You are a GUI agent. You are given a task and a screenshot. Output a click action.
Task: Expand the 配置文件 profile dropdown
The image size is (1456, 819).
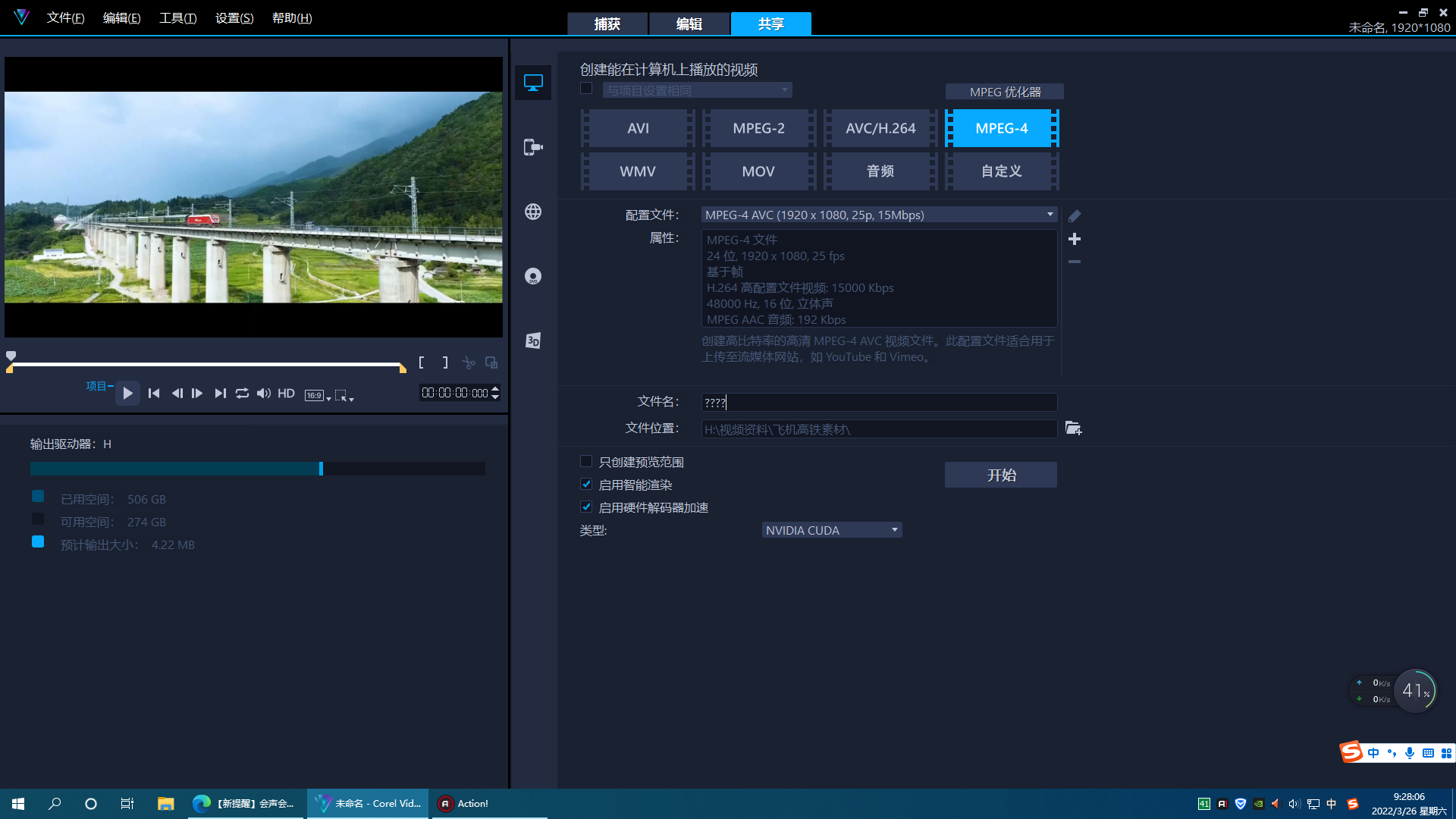coord(1049,214)
